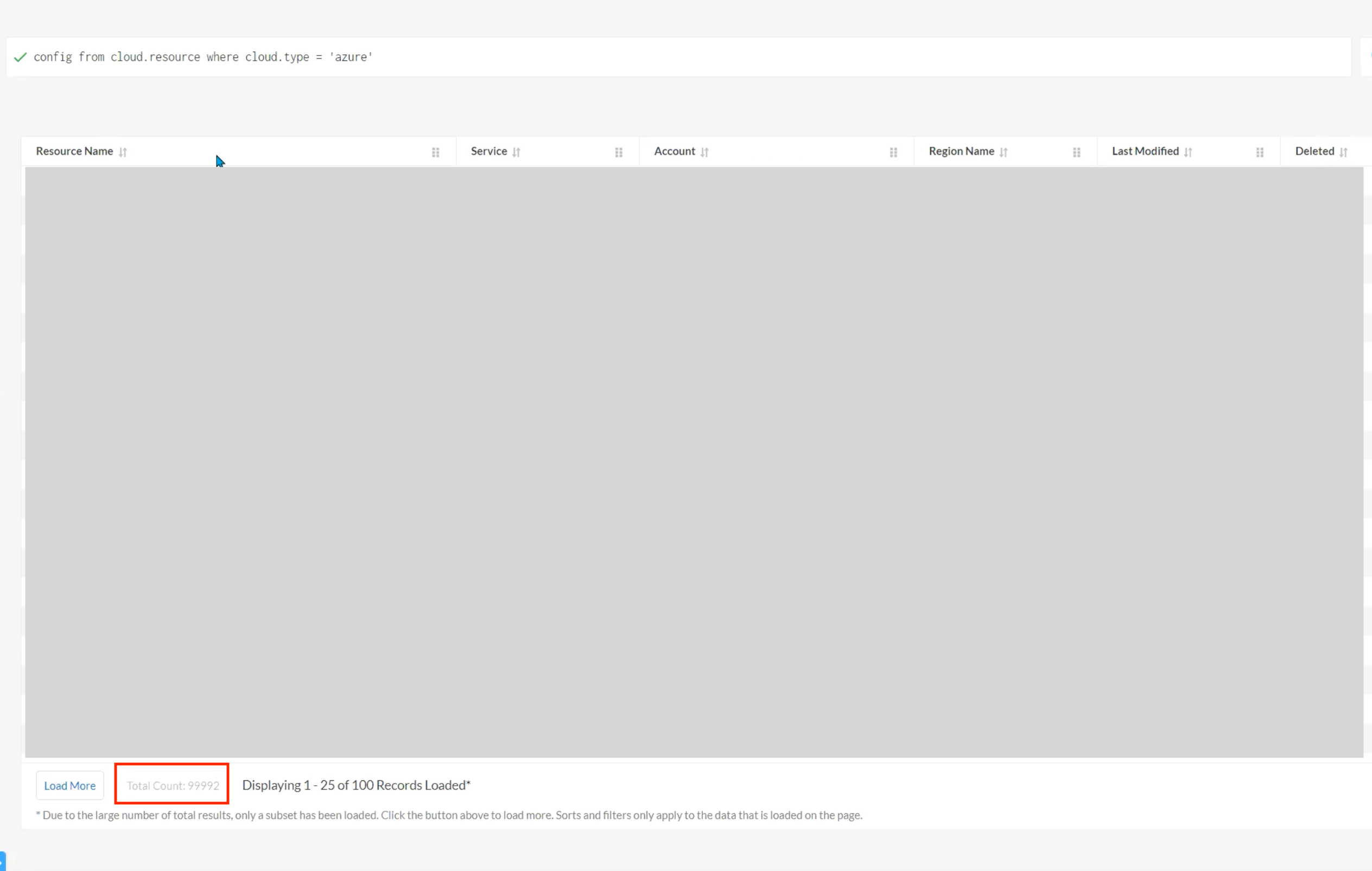
Task: Click the Resource Name header label
Action: point(75,151)
